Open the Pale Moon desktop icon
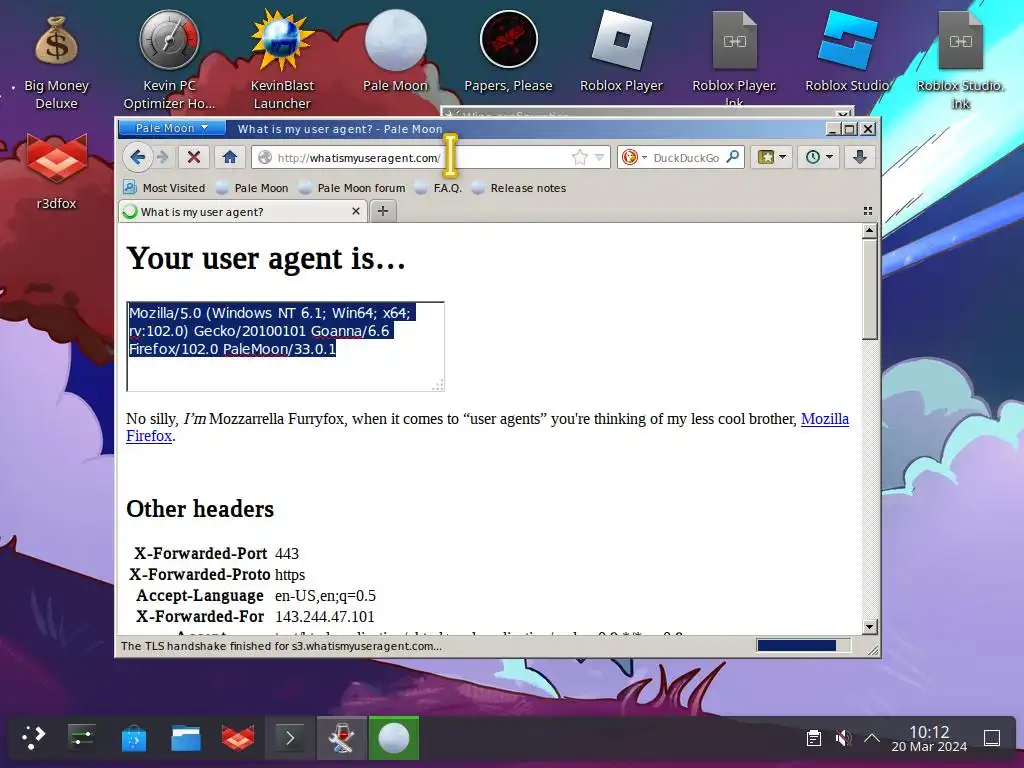The width and height of the screenshot is (1024, 768). tap(395, 52)
